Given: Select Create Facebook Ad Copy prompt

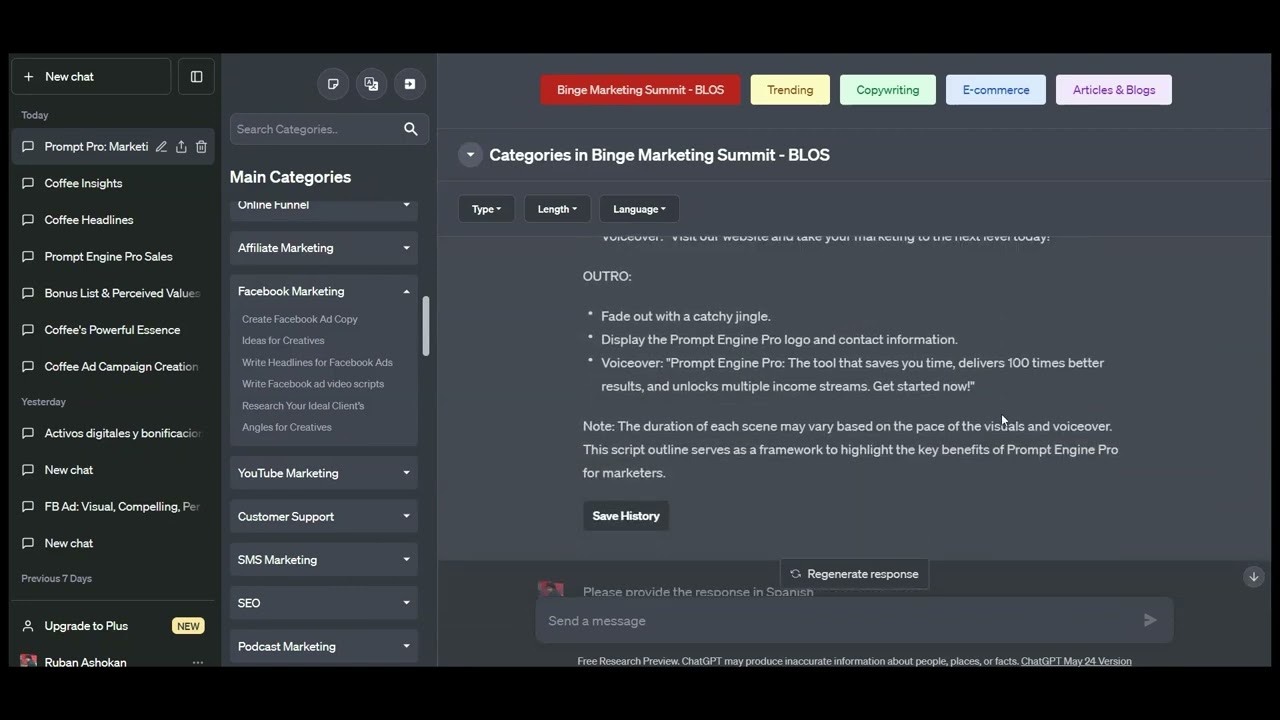Looking at the screenshot, I should point(300,319).
